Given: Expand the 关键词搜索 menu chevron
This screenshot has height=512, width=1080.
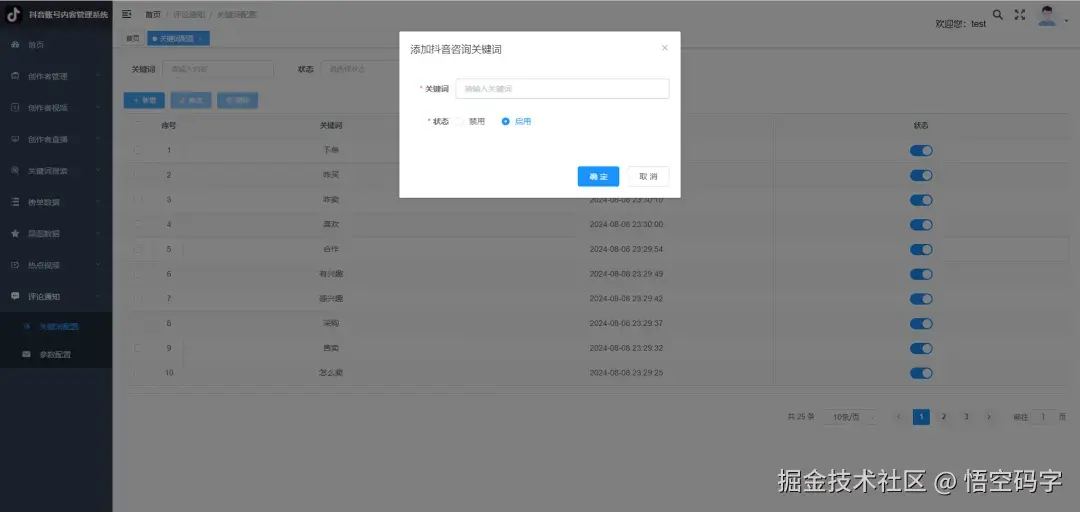Looking at the screenshot, I should pos(98,170).
